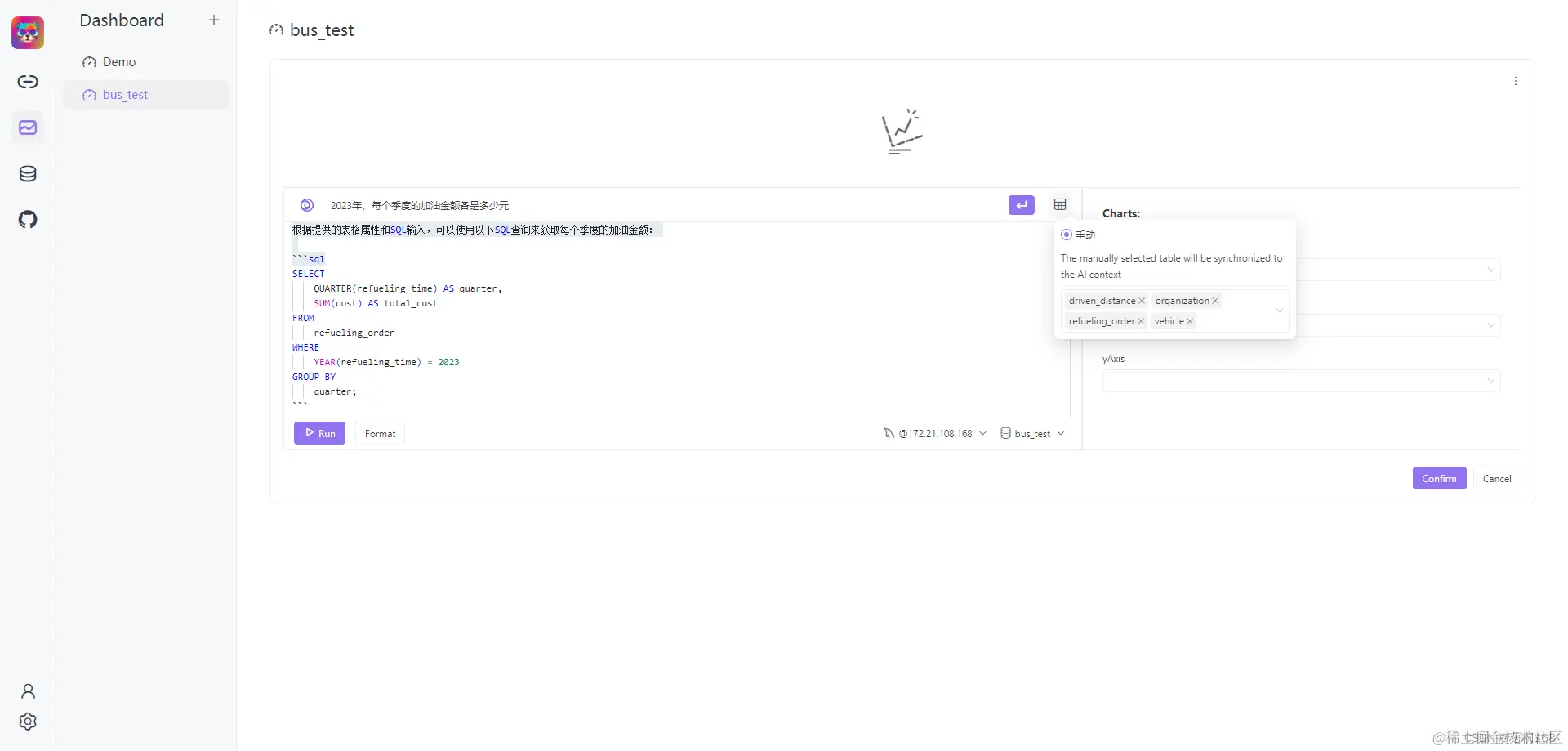Confirm the chart configuration
The image size is (1568, 751).
pyautogui.click(x=1439, y=478)
